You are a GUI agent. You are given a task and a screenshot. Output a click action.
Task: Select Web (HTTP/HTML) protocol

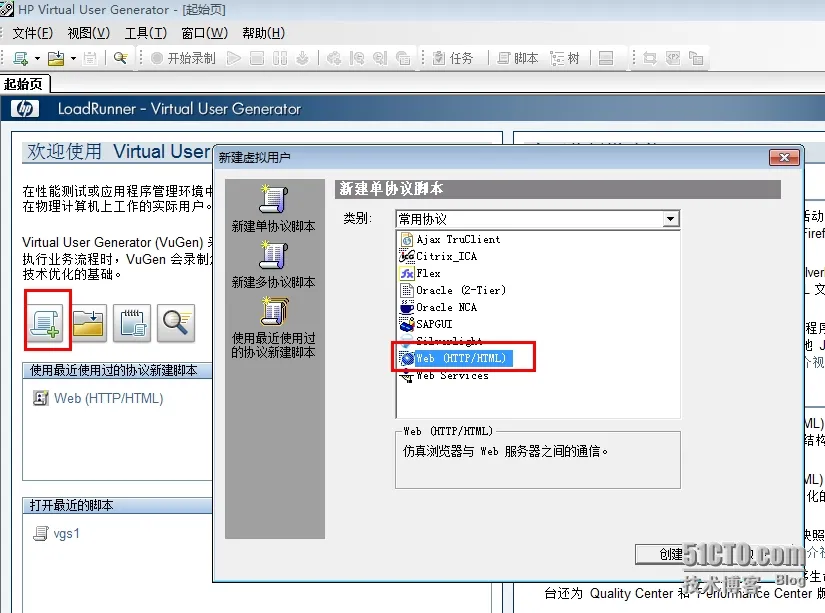click(456, 358)
